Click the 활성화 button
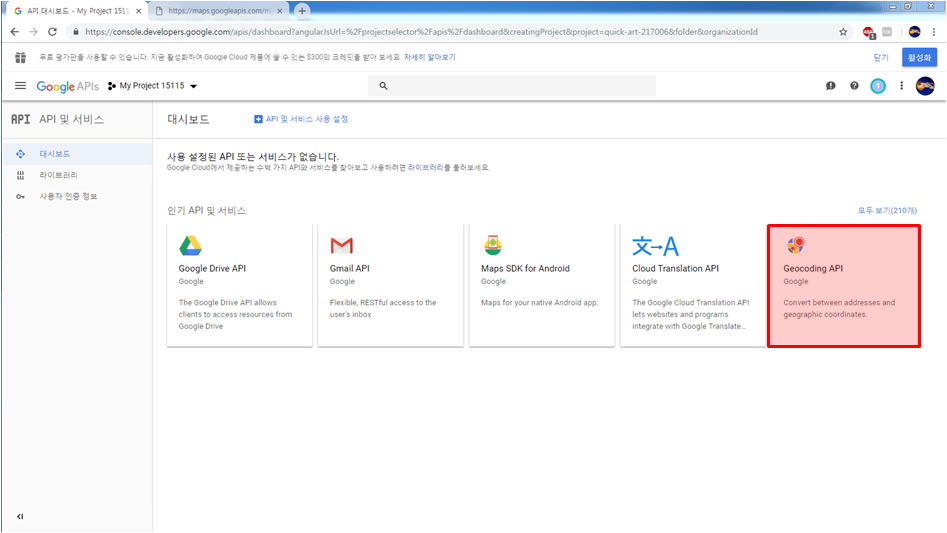The height and width of the screenshot is (533, 947). (919, 57)
